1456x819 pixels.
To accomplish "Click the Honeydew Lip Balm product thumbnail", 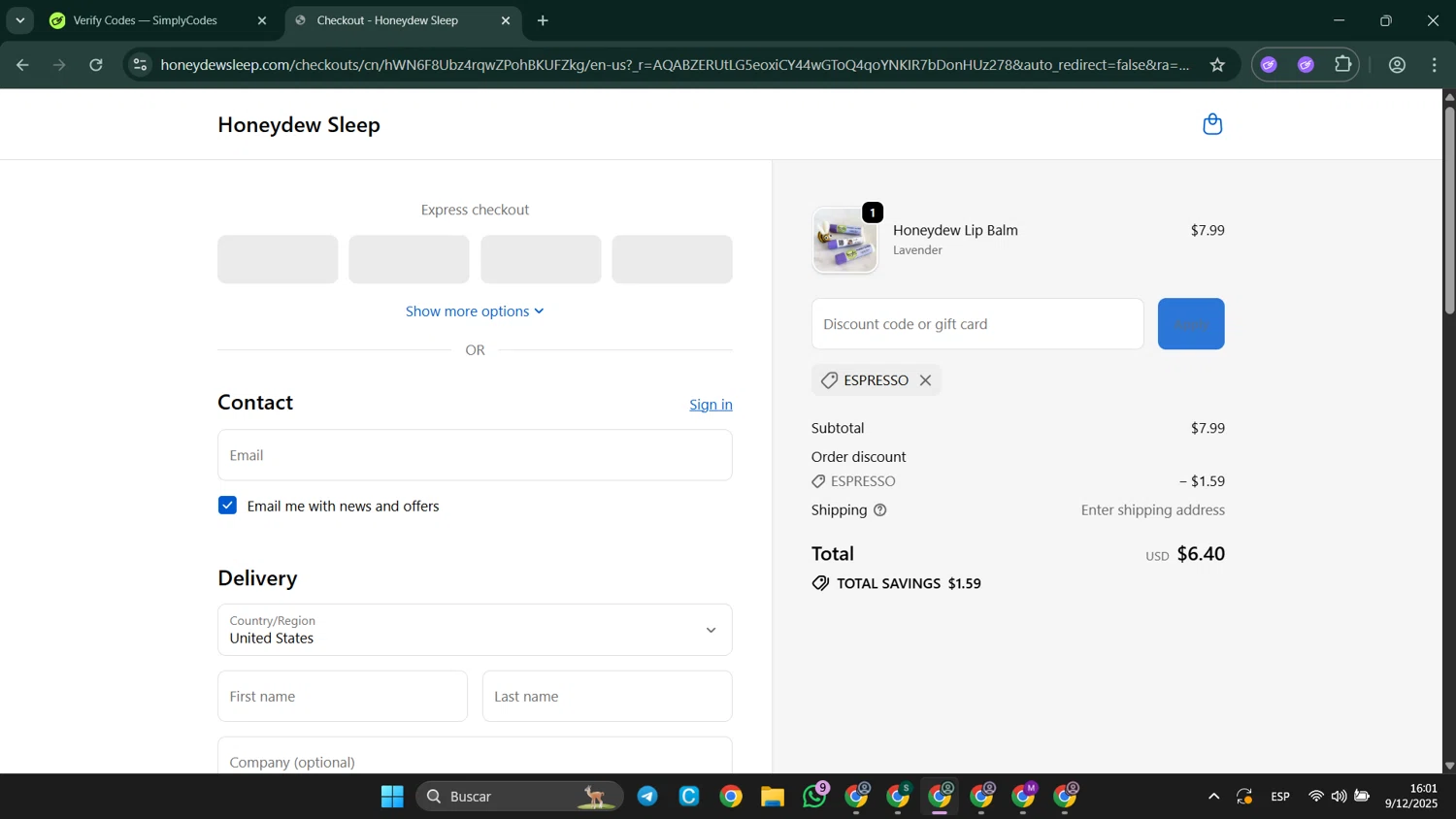I will click(844, 240).
